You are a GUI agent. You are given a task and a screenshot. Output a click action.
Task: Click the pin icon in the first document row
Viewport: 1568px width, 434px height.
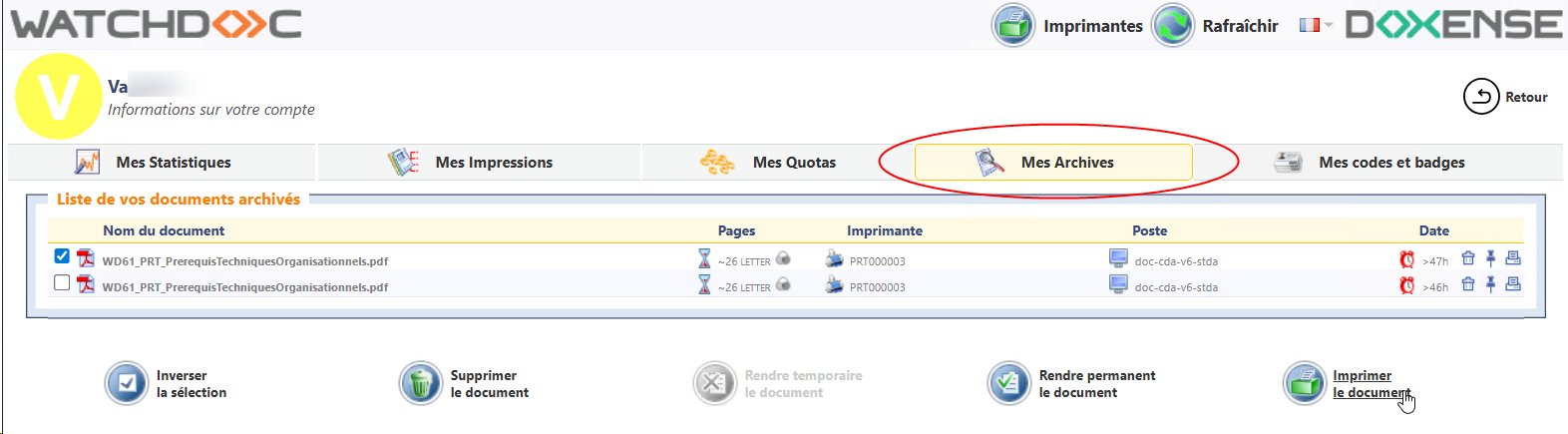pyautogui.click(x=1490, y=258)
